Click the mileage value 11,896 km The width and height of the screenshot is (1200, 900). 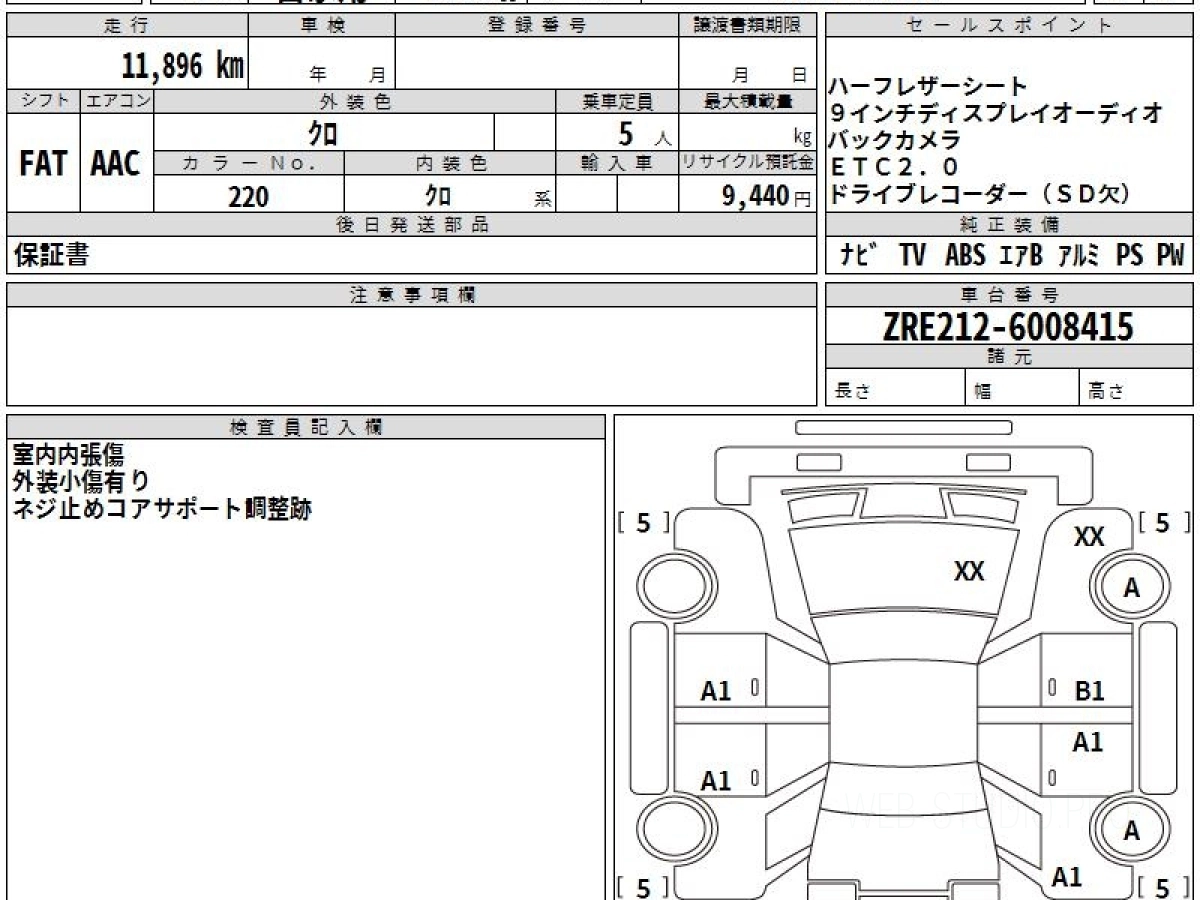tap(182, 66)
